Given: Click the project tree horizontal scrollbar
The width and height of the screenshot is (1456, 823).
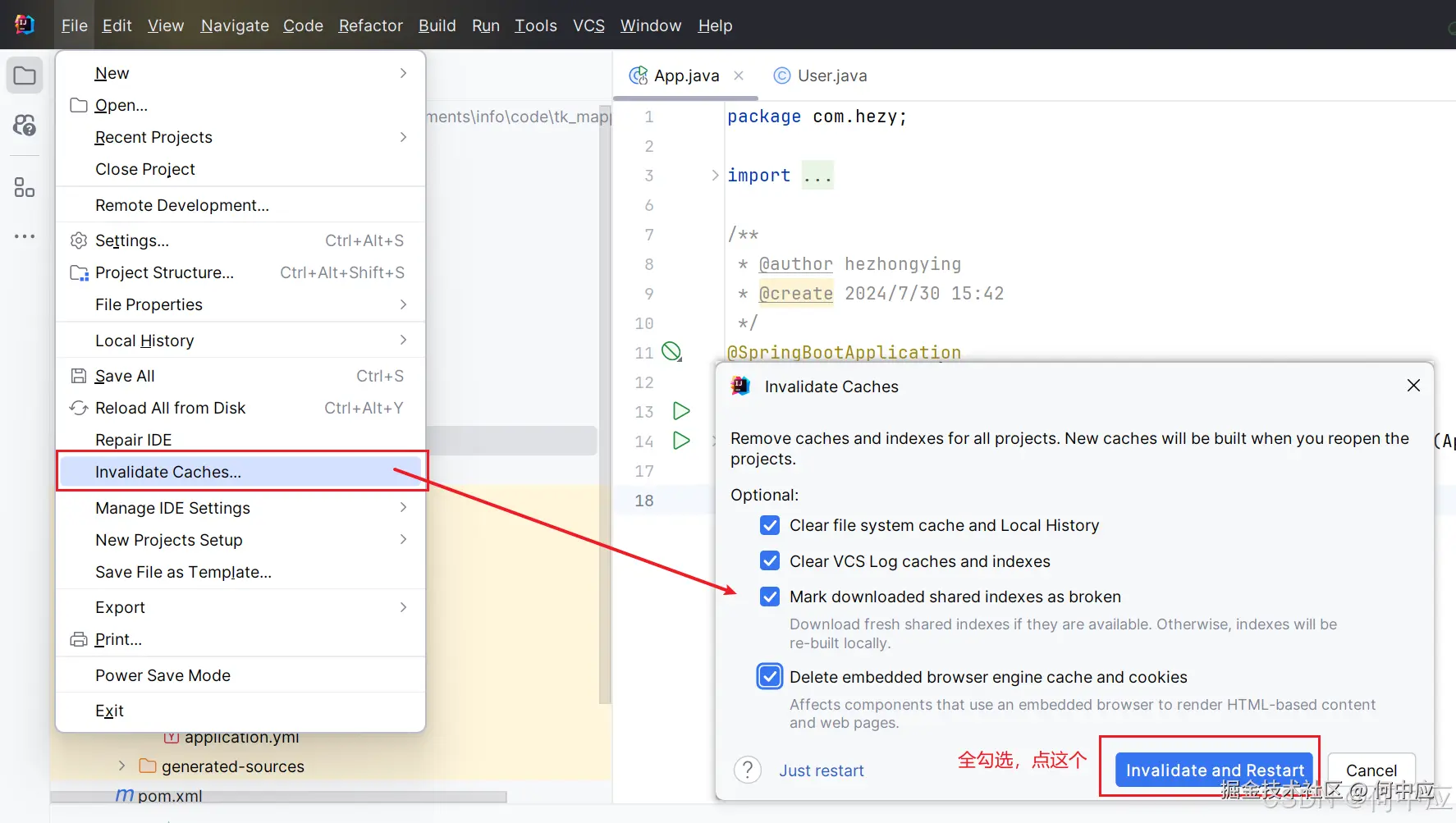Looking at the screenshot, I should pos(278,797).
